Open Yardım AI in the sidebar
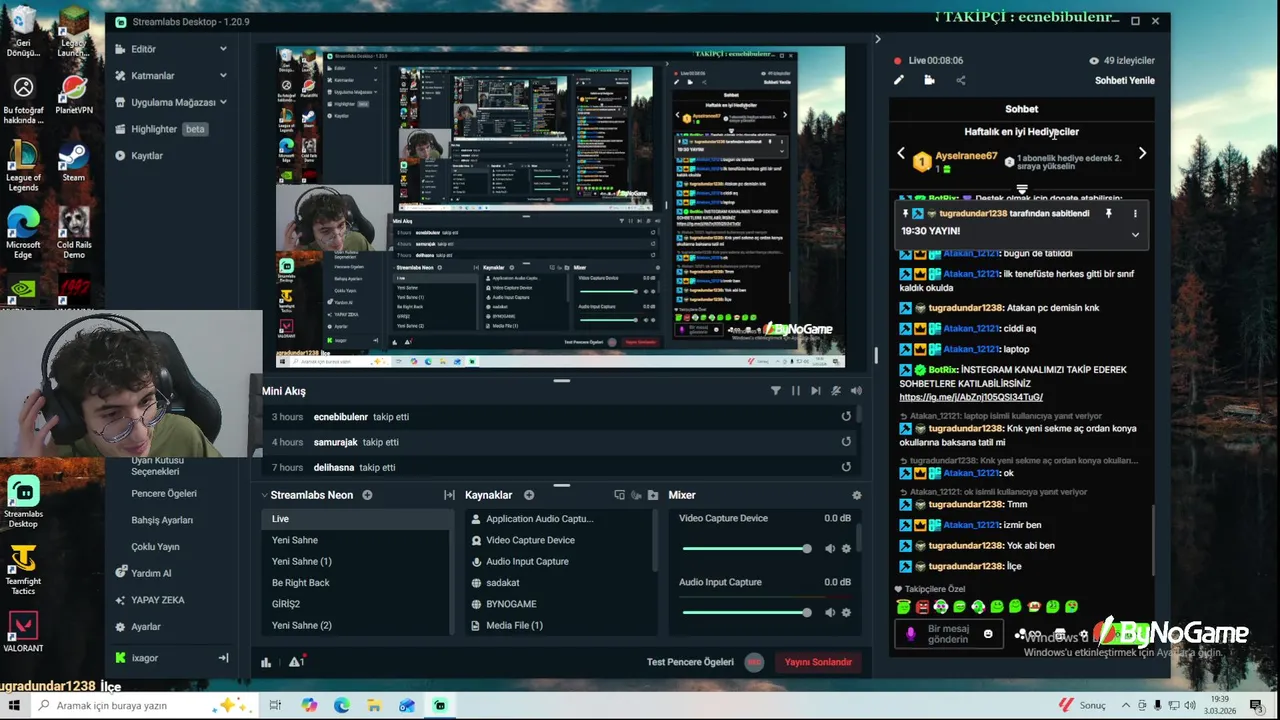Screen dimensions: 1280x720 (151, 573)
